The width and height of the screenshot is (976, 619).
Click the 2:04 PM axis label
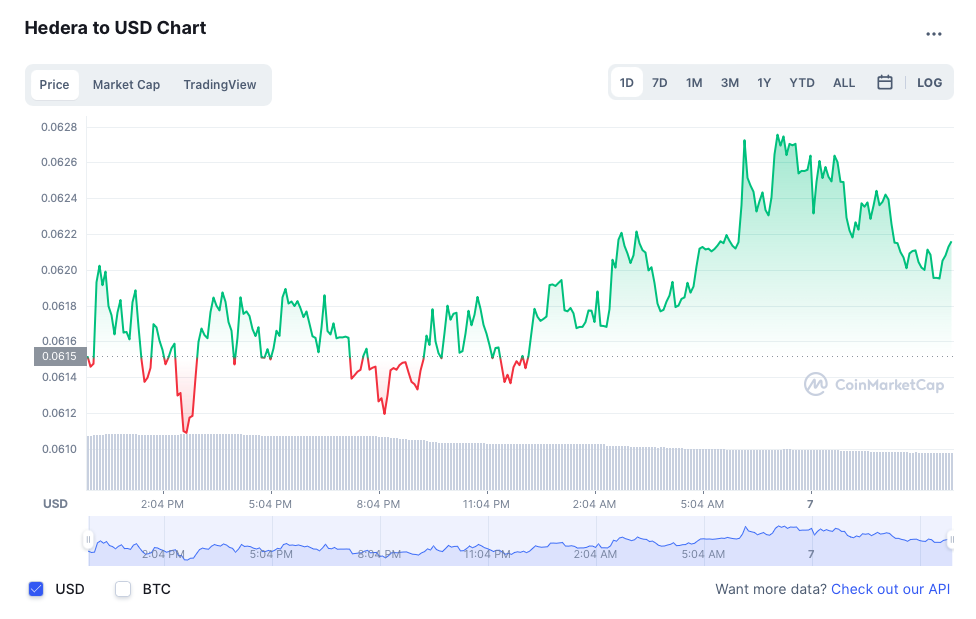pyautogui.click(x=162, y=504)
